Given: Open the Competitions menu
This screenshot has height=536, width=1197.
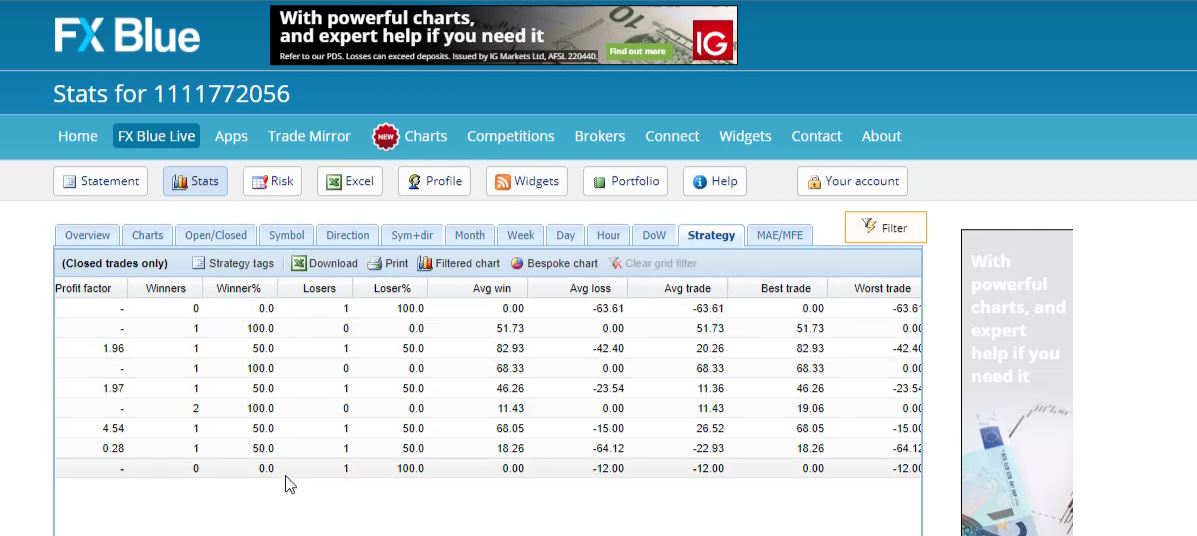Looking at the screenshot, I should tap(511, 136).
